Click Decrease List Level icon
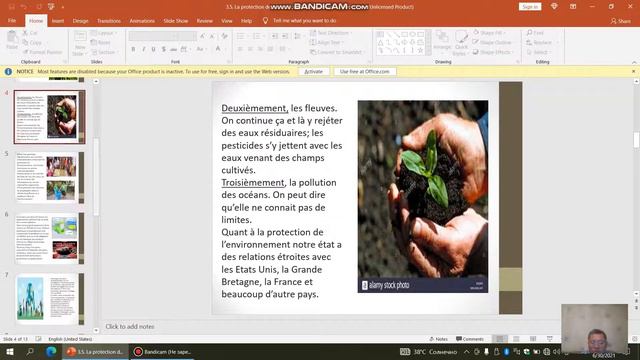Image resolution: width=640 pixels, height=360 pixels. 275,36
